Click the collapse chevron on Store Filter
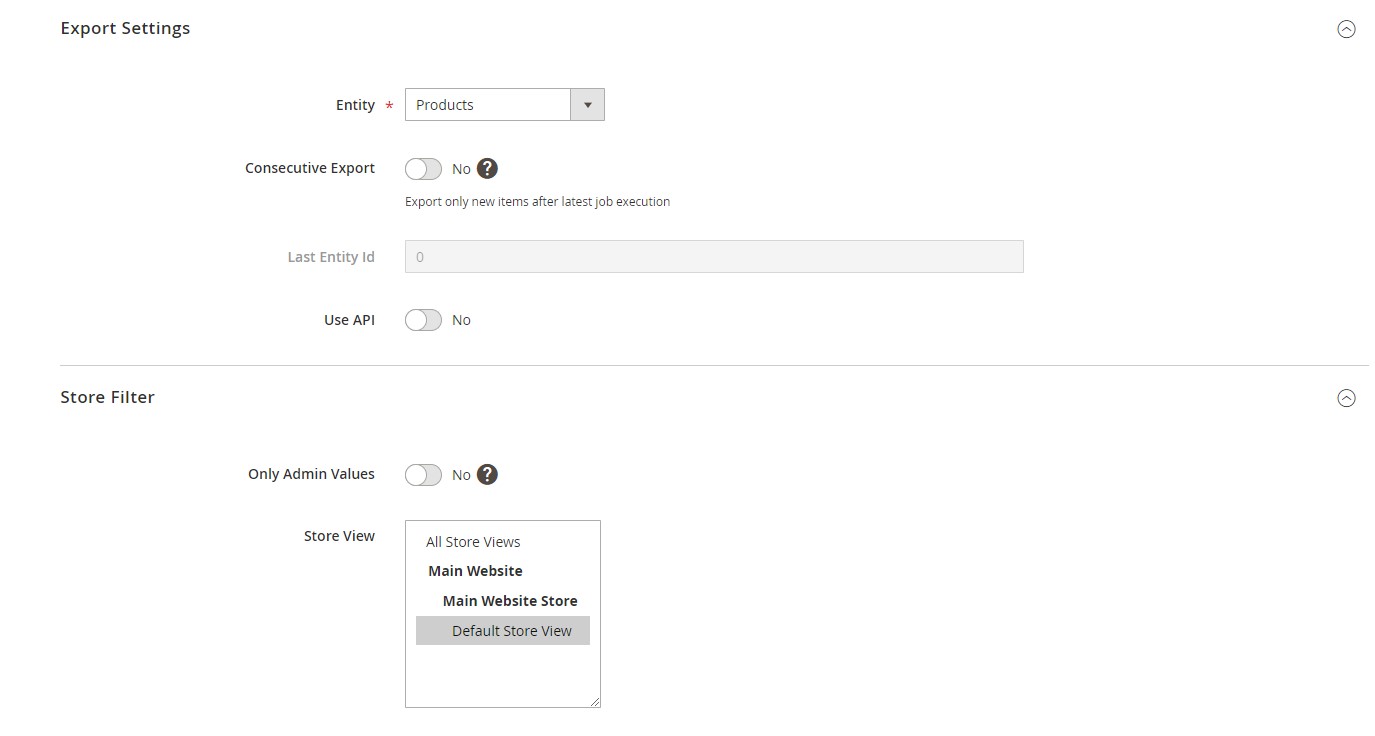This screenshot has height=736, width=1375. 1346,397
